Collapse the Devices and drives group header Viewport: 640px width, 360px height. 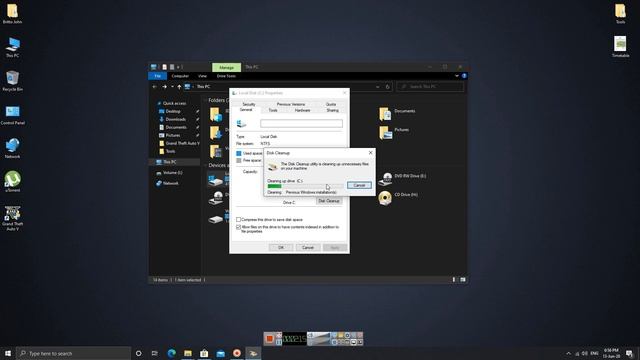205,165
